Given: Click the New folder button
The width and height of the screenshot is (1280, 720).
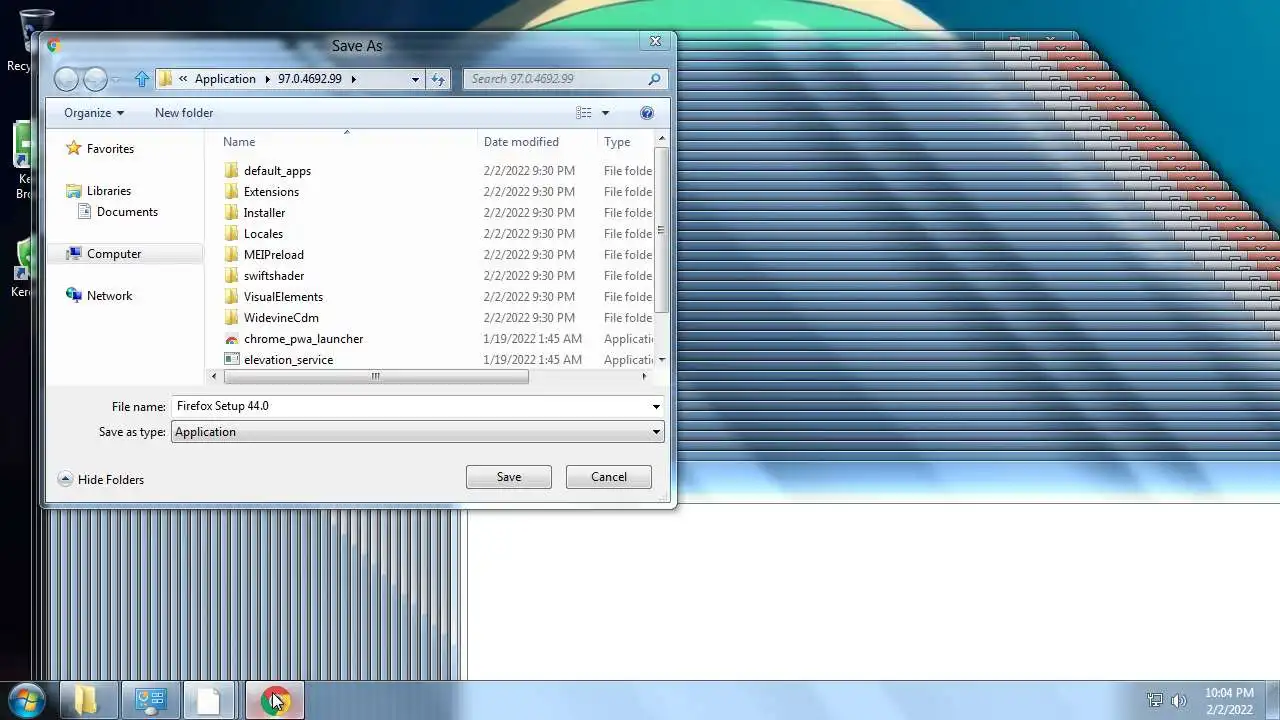Looking at the screenshot, I should click(184, 113).
